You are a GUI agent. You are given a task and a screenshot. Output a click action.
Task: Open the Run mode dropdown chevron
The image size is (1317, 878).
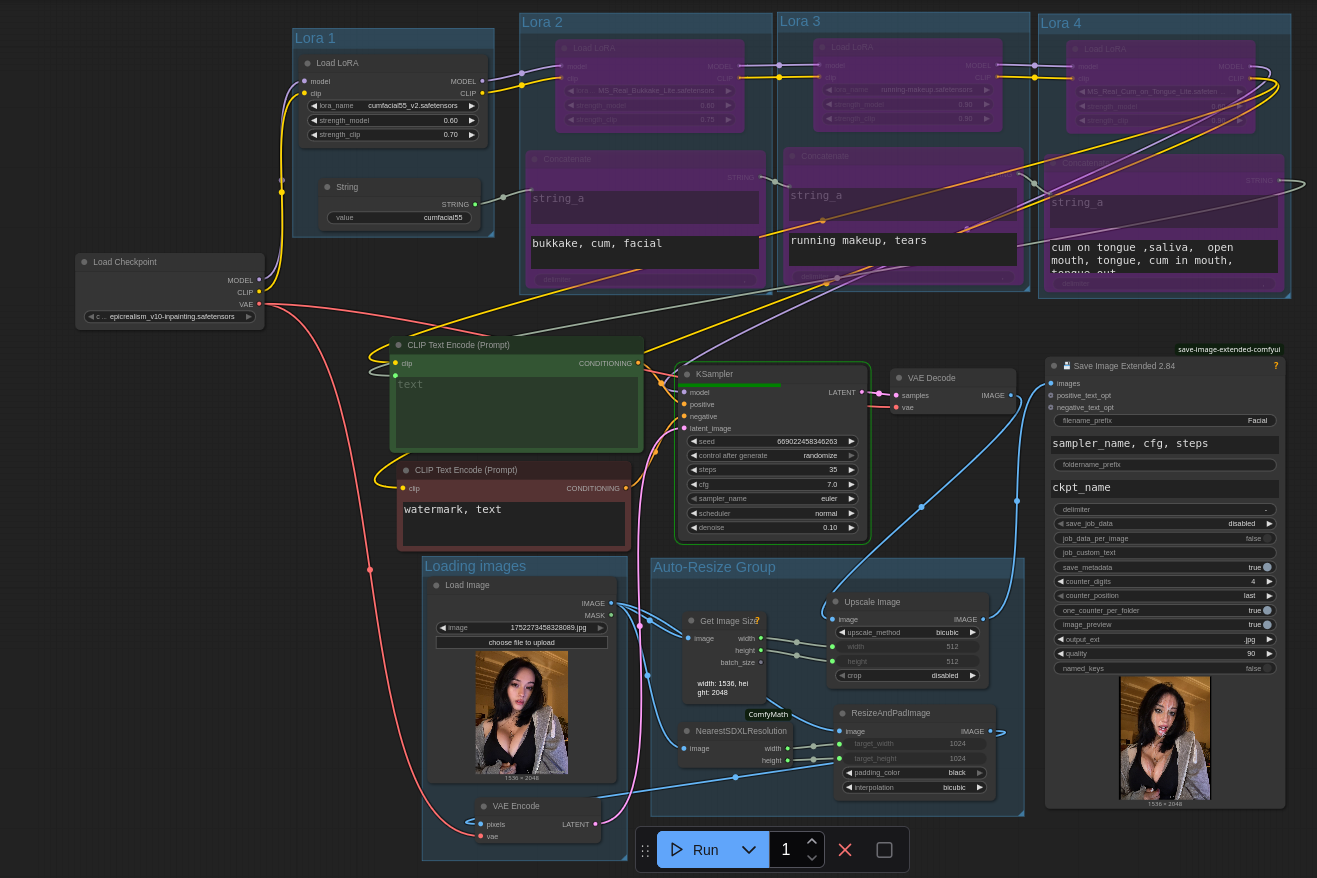click(x=748, y=849)
